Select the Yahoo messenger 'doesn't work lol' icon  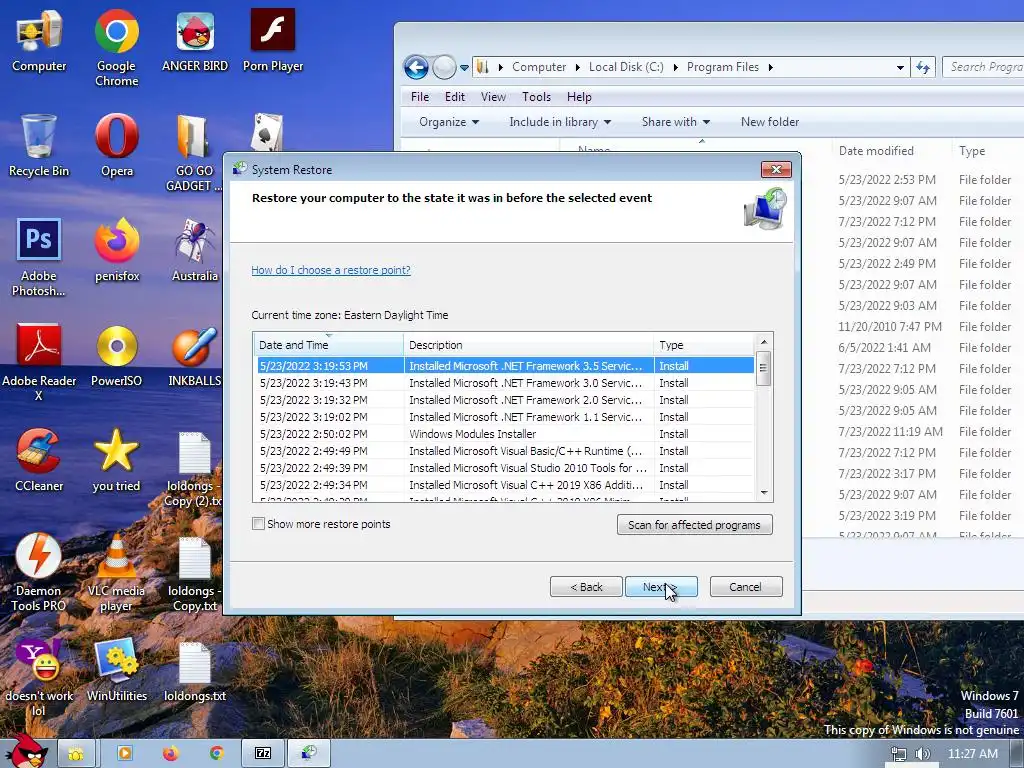(39, 678)
